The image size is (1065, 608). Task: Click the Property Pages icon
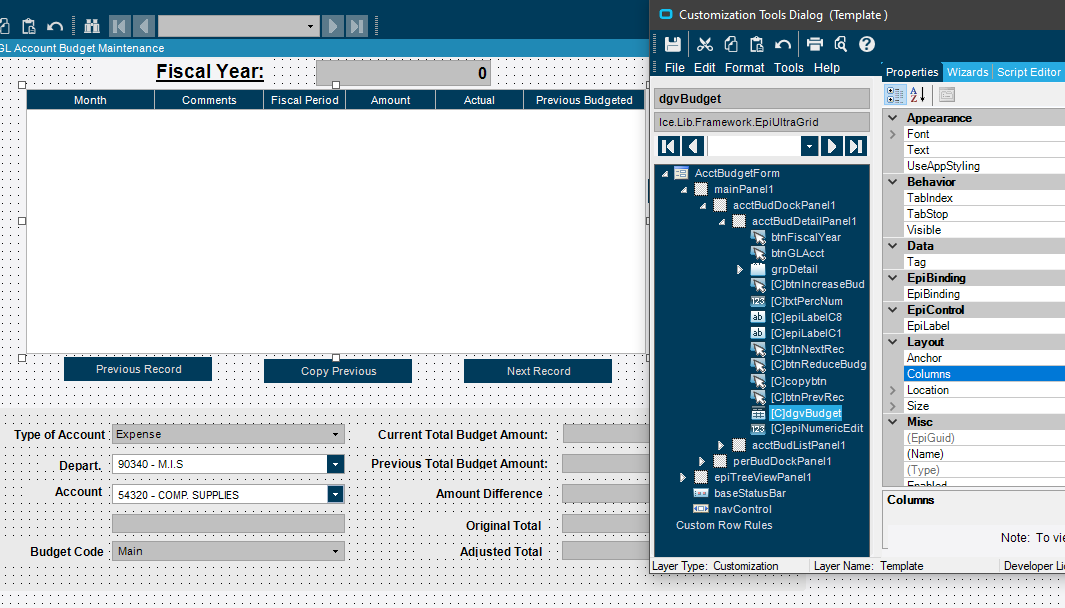pos(947,94)
